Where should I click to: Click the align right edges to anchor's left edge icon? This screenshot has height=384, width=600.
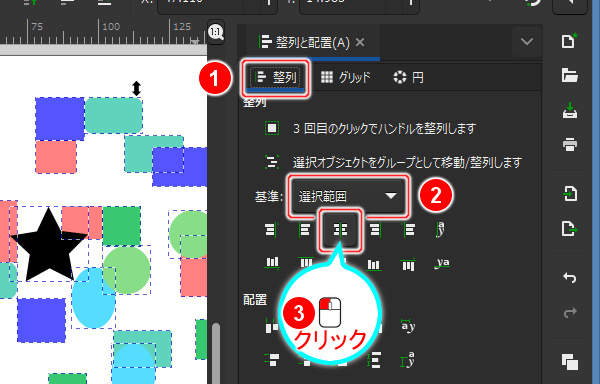point(271,230)
